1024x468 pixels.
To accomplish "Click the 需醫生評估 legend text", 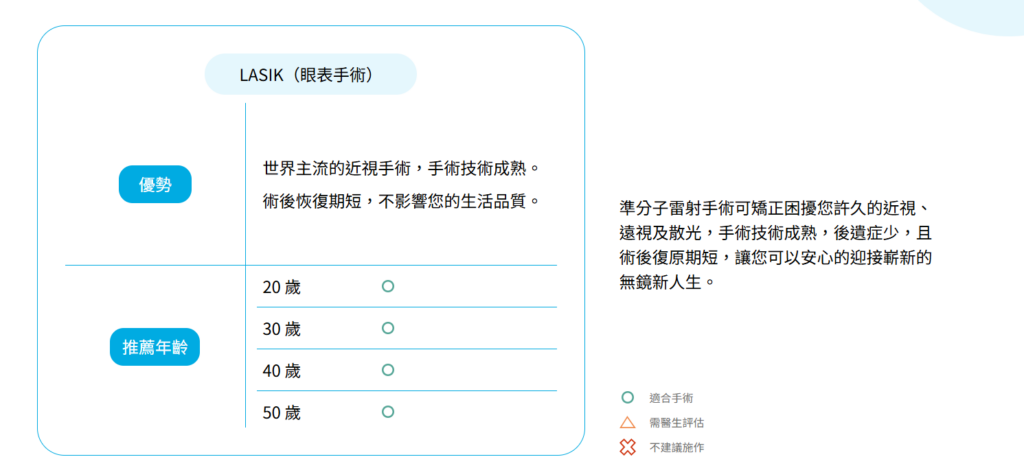I will pos(677,423).
